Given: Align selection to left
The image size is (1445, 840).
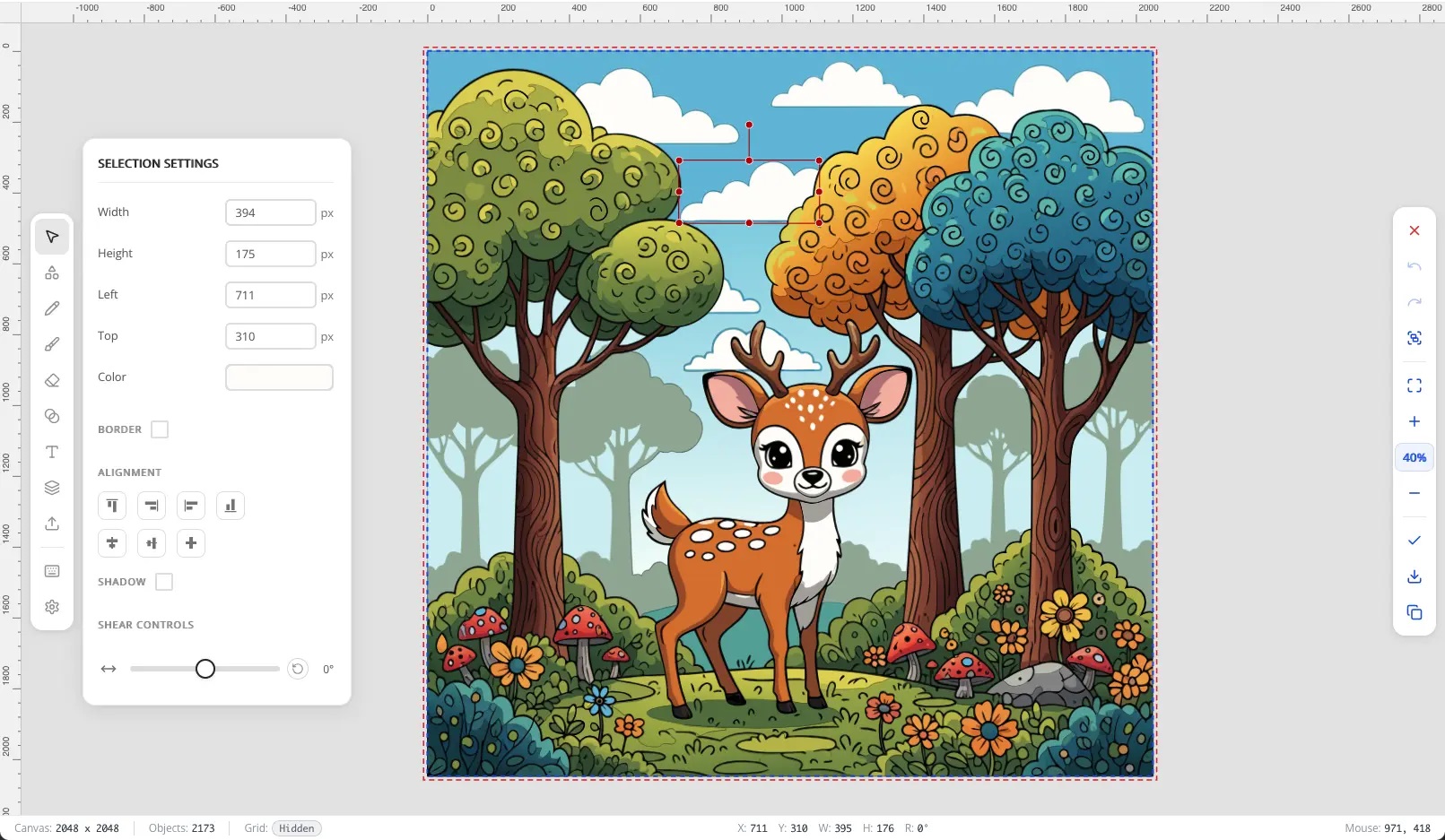Looking at the screenshot, I should pyautogui.click(x=191, y=506).
